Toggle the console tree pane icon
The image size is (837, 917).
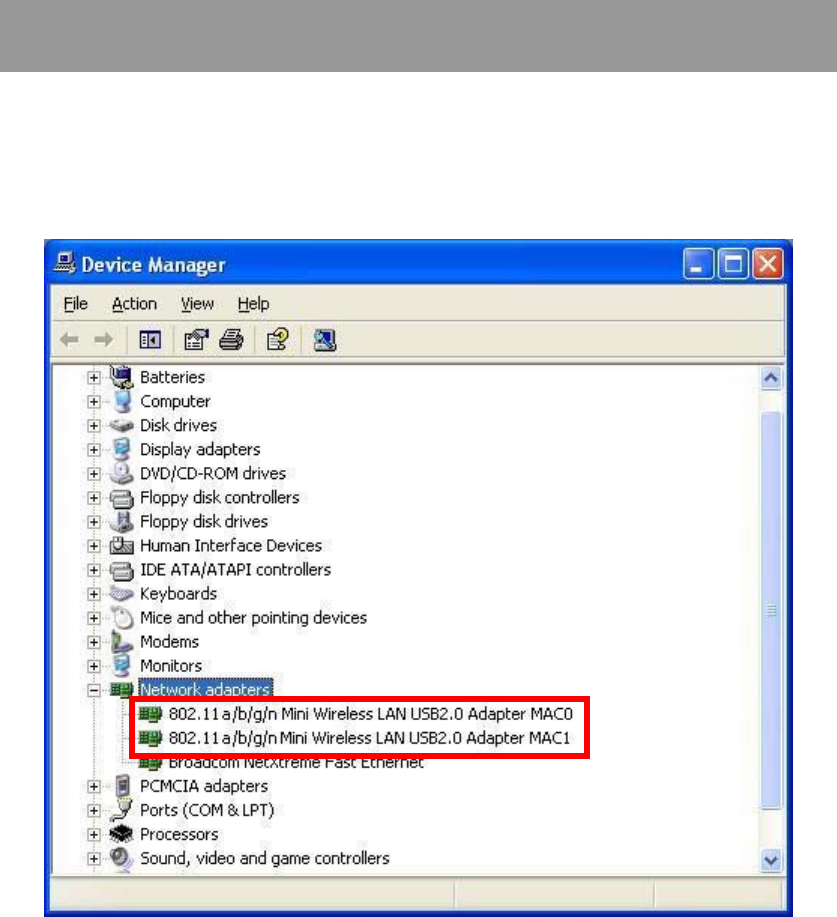150,339
